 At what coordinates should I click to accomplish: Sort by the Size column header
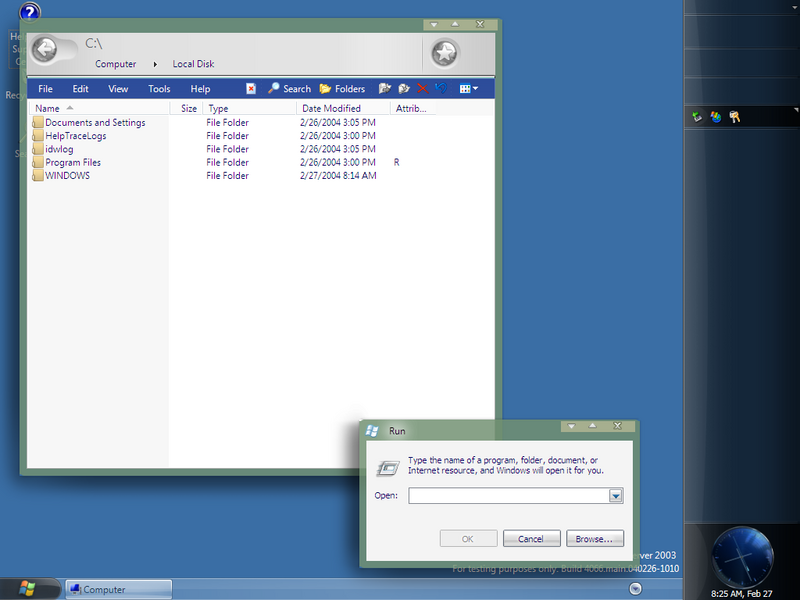[x=186, y=108]
